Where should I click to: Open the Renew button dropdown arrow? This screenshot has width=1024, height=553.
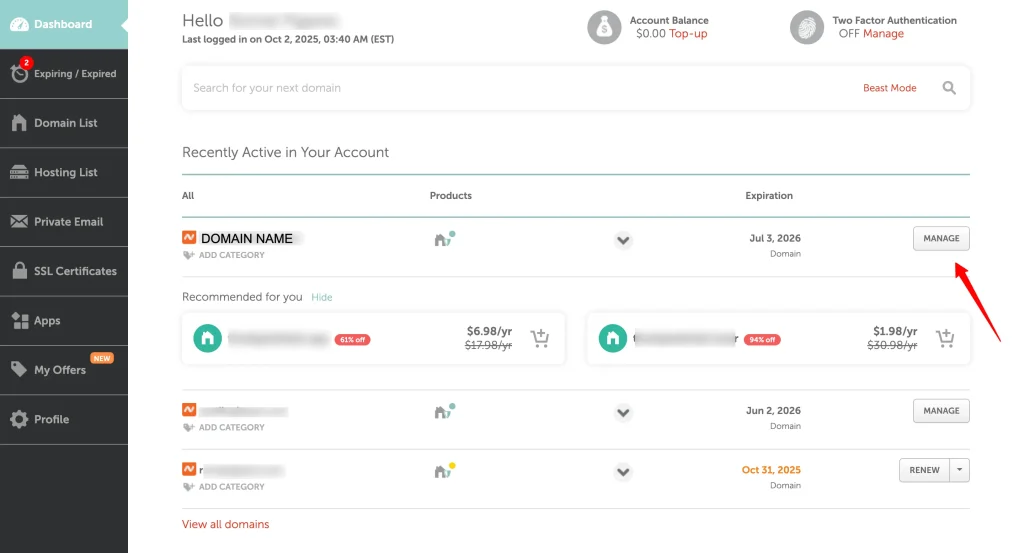[x=960, y=470]
